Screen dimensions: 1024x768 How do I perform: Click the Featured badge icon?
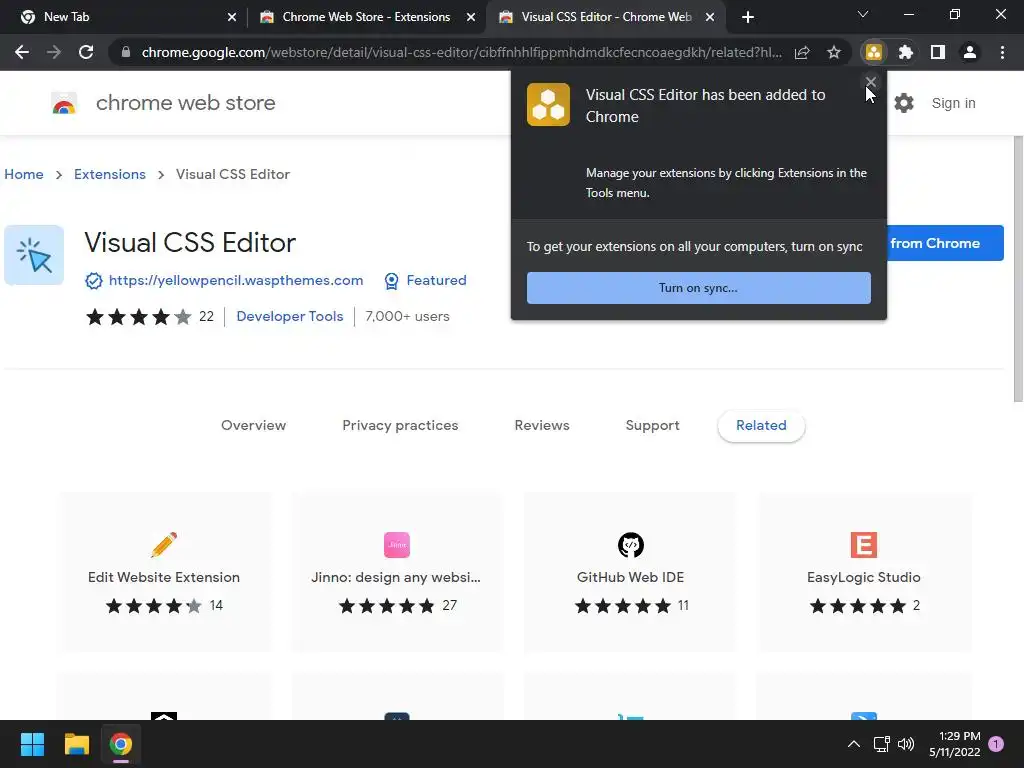391,281
